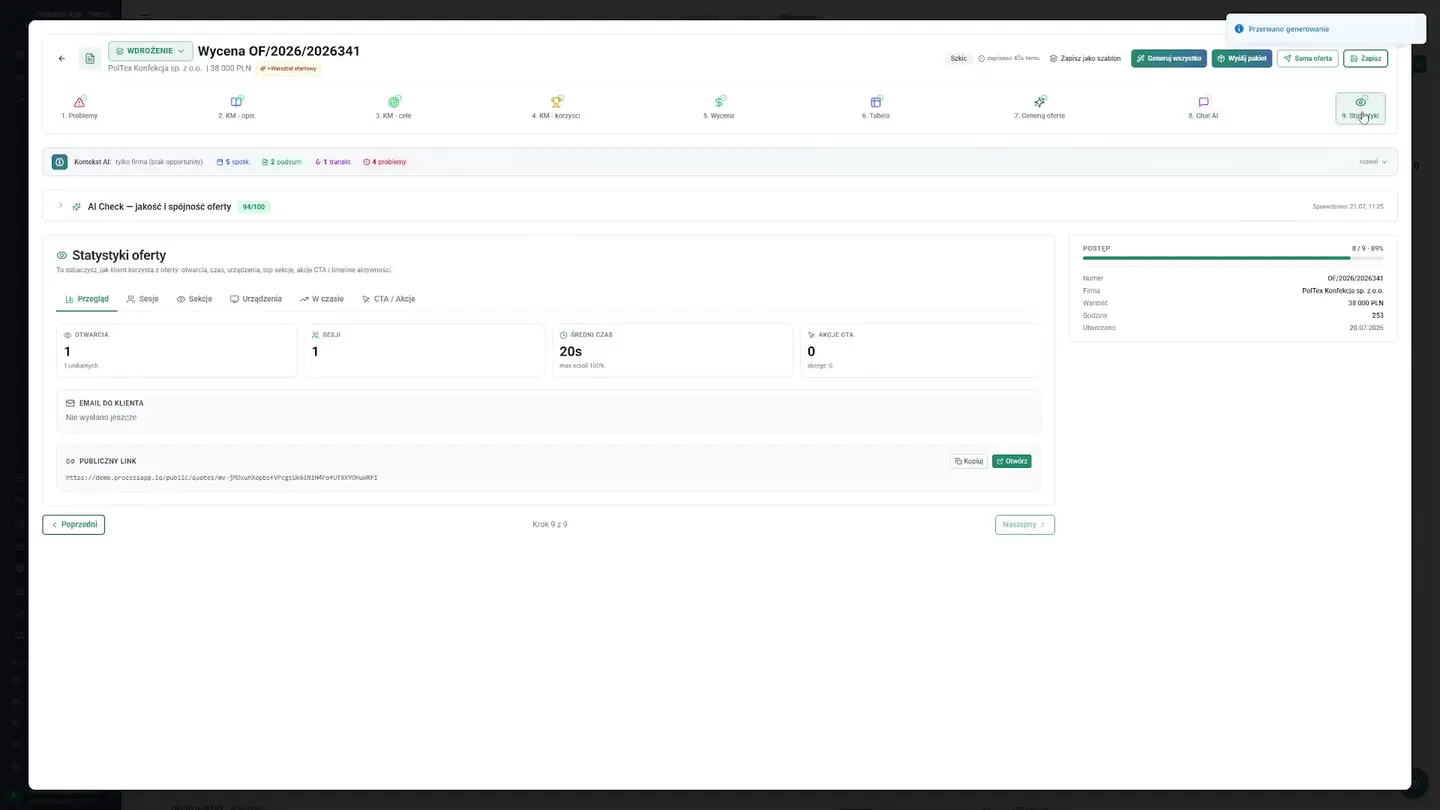Image resolution: width=1440 pixels, height=810 pixels.
Task: Click the 94/100 score badge
Action: tap(254, 207)
